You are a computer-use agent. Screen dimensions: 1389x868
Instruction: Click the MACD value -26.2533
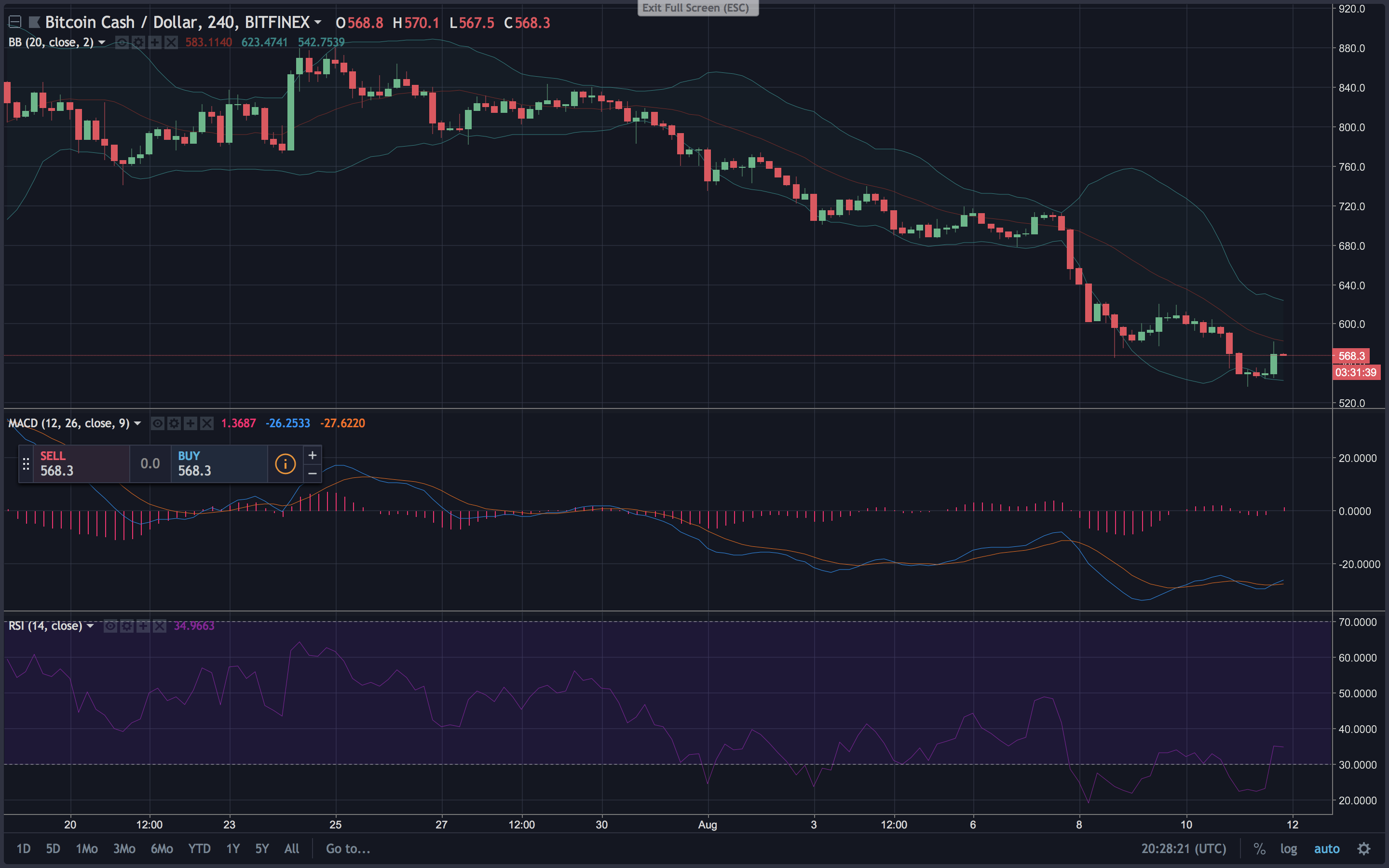[287, 424]
